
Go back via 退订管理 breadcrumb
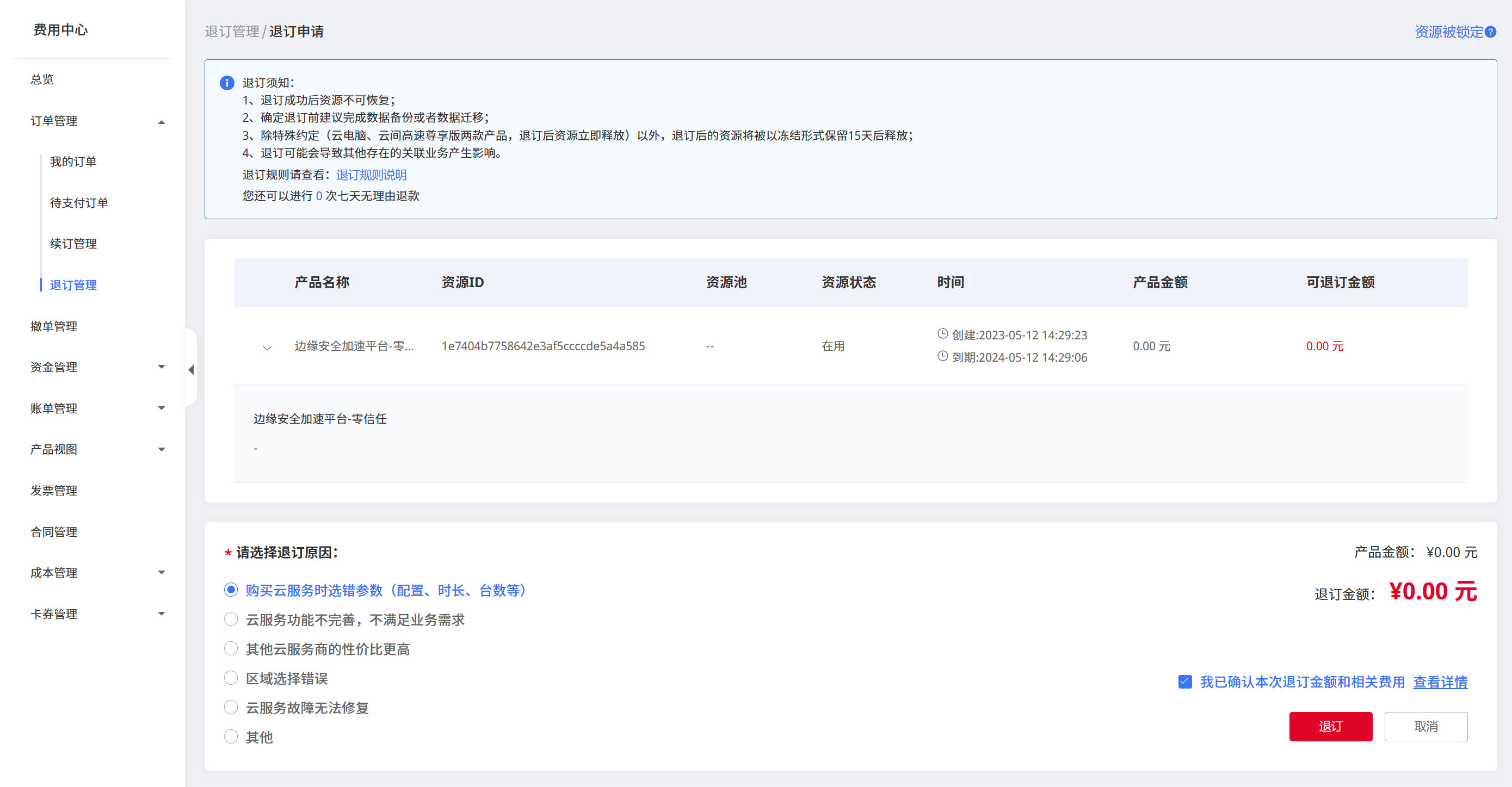coord(232,31)
